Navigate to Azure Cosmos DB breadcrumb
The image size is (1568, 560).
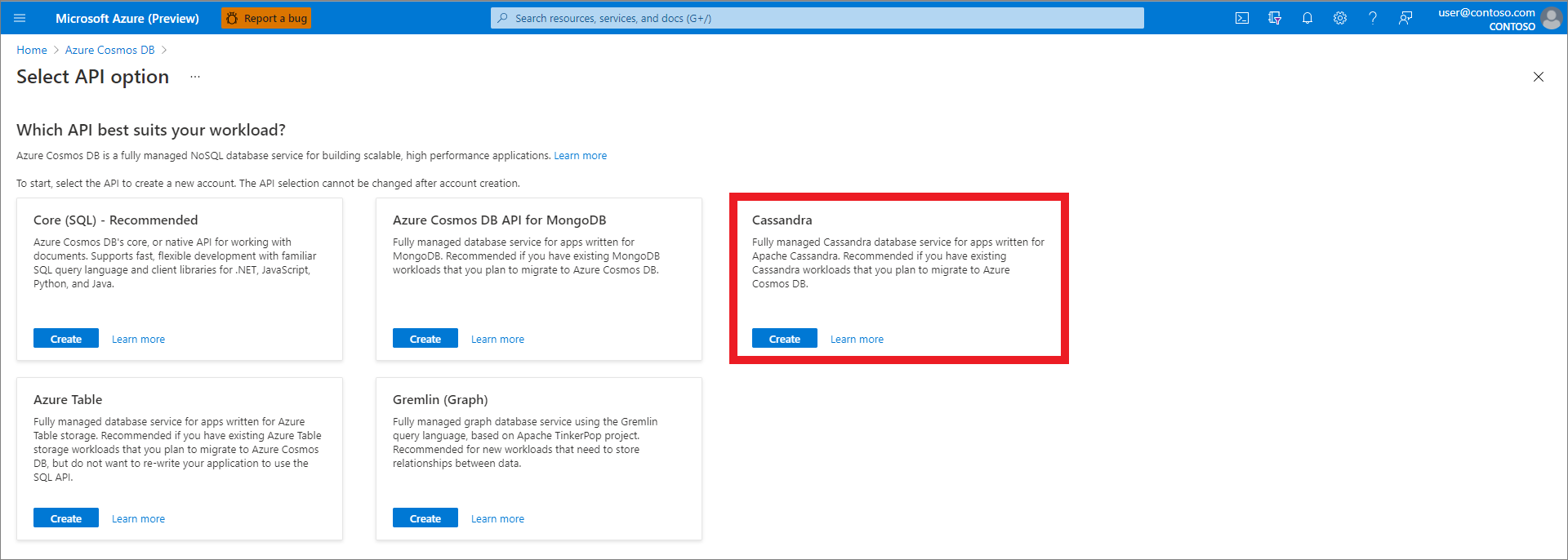click(109, 50)
